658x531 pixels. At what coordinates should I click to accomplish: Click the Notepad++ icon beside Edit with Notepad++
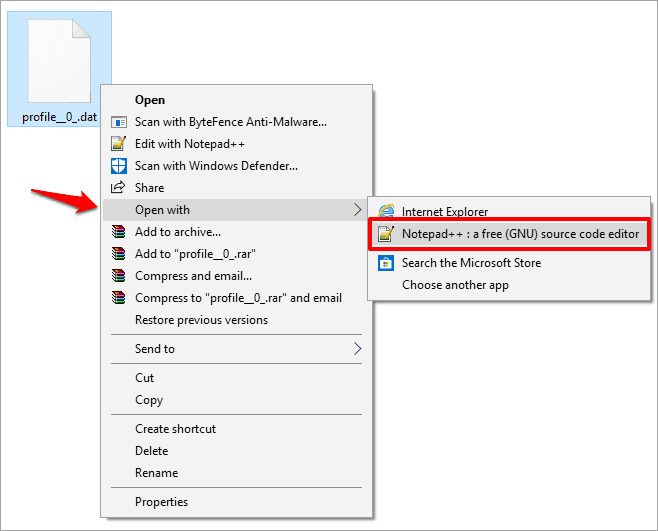[x=119, y=144]
